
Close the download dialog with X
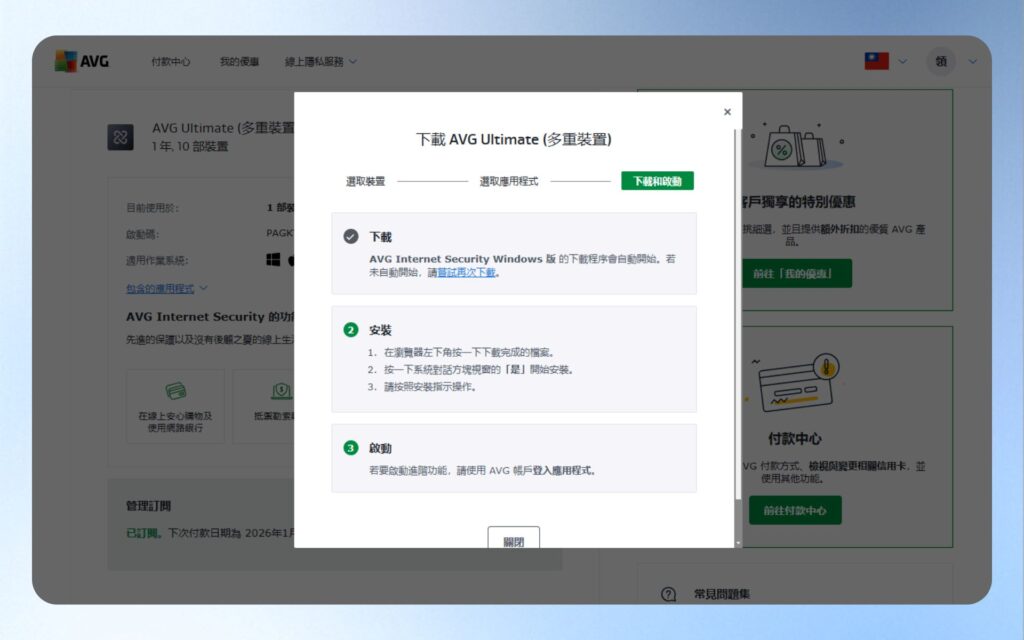727,112
